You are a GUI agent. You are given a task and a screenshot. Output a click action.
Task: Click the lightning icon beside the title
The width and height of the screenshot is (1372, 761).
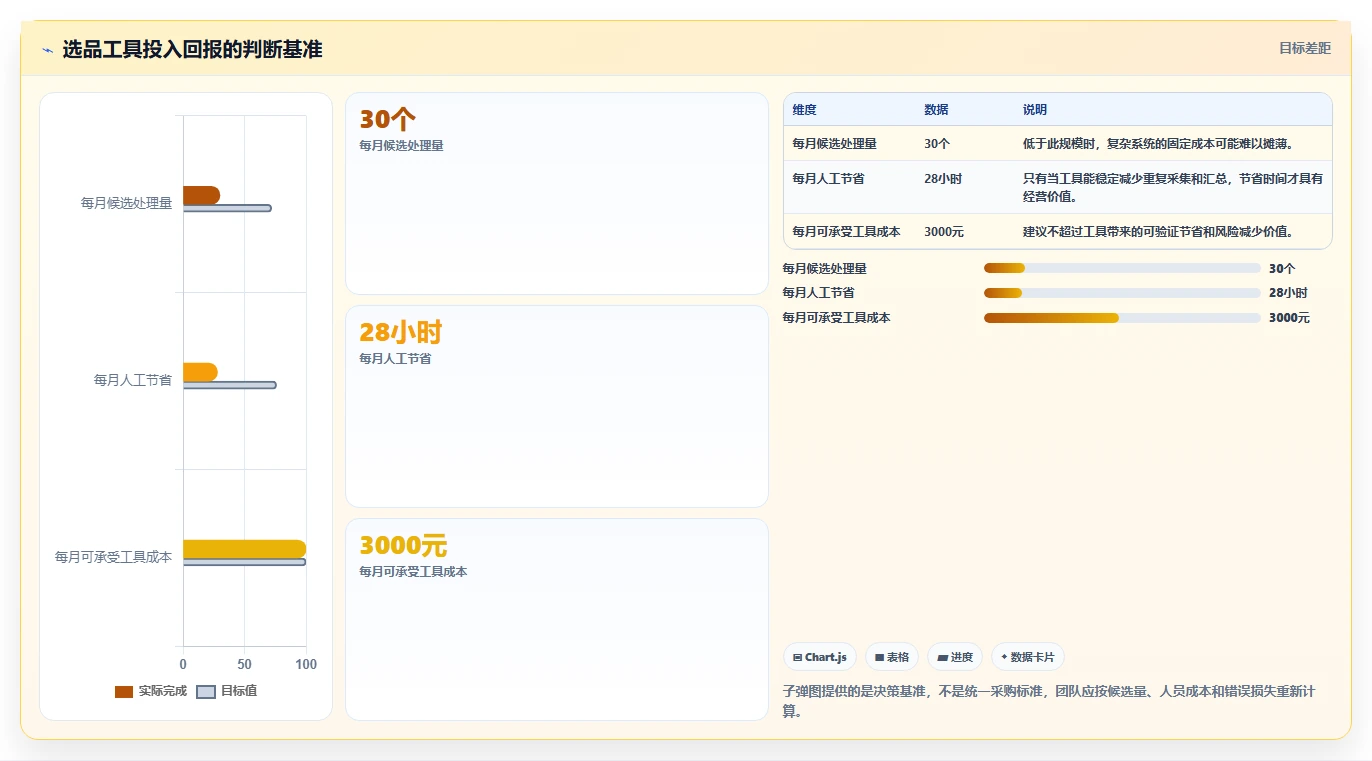pyautogui.click(x=48, y=50)
